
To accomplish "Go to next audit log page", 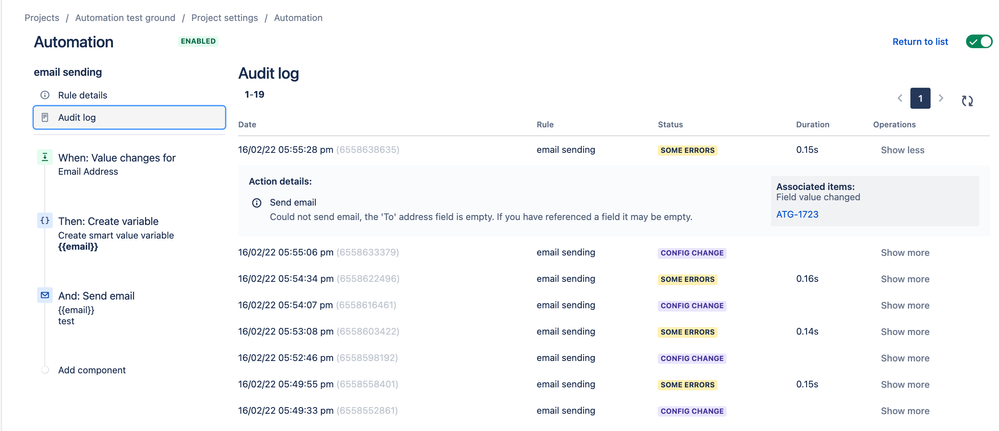I will click(941, 99).
